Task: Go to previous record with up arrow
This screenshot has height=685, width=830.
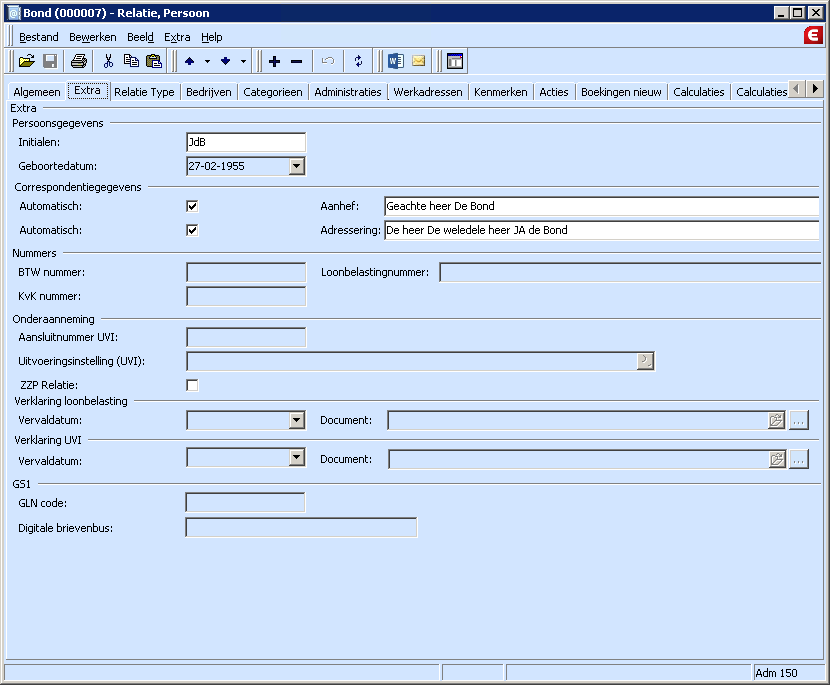Action: pyautogui.click(x=190, y=61)
